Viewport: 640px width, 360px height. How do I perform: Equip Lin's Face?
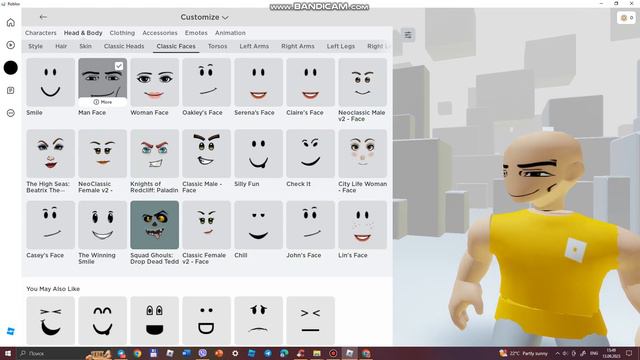coord(362,225)
